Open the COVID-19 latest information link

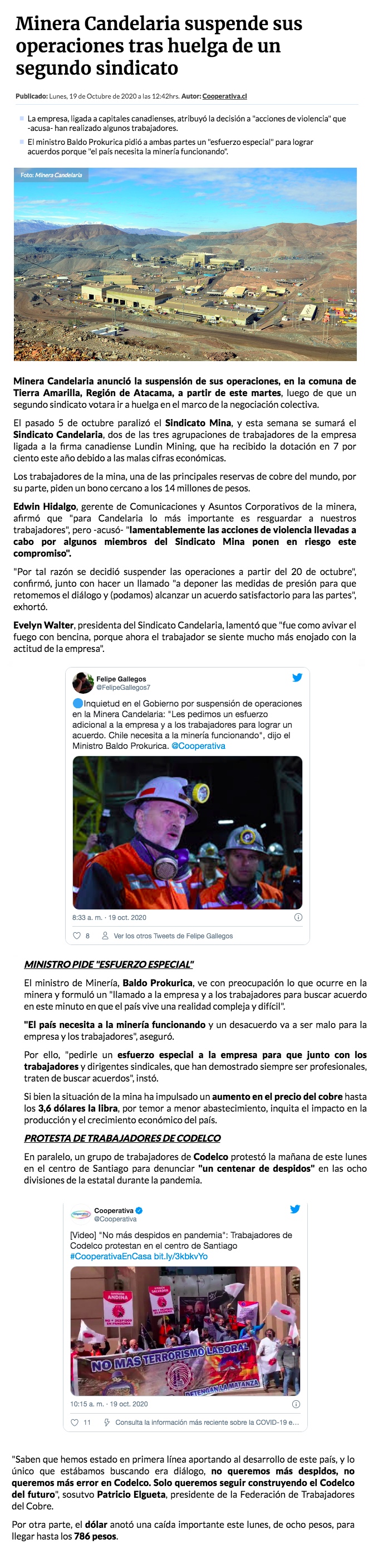207,1423
